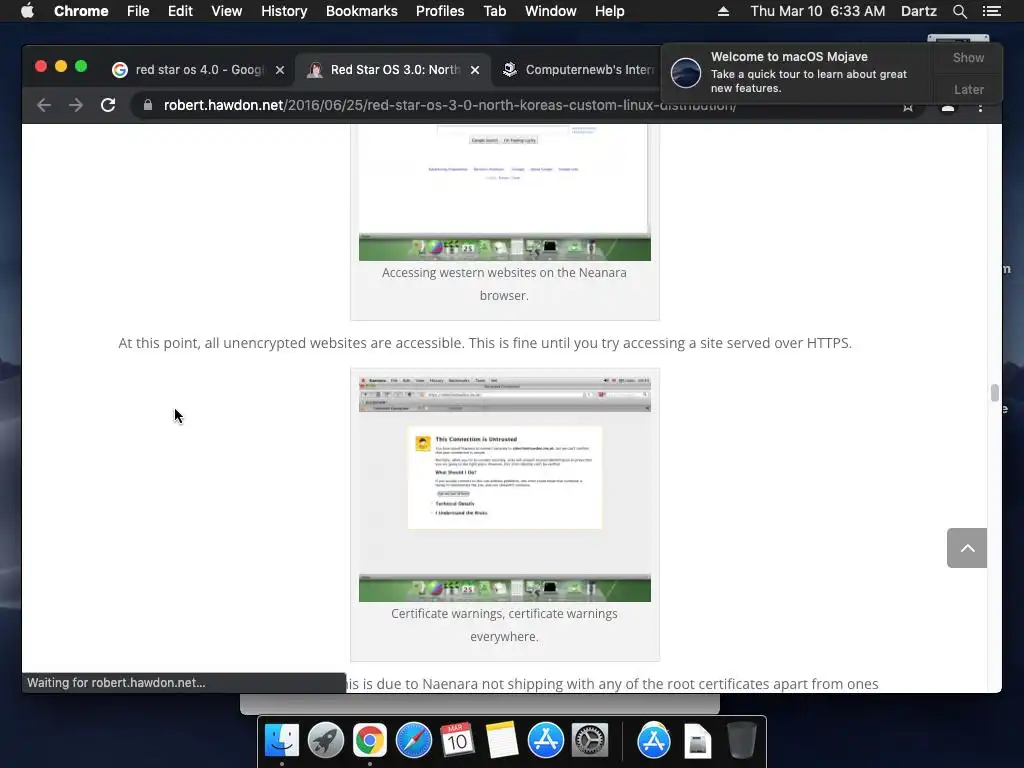The height and width of the screenshot is (768, 1024).
Task: Close the 'red star os 4.0' tab
Action: [x=280, y=70]
